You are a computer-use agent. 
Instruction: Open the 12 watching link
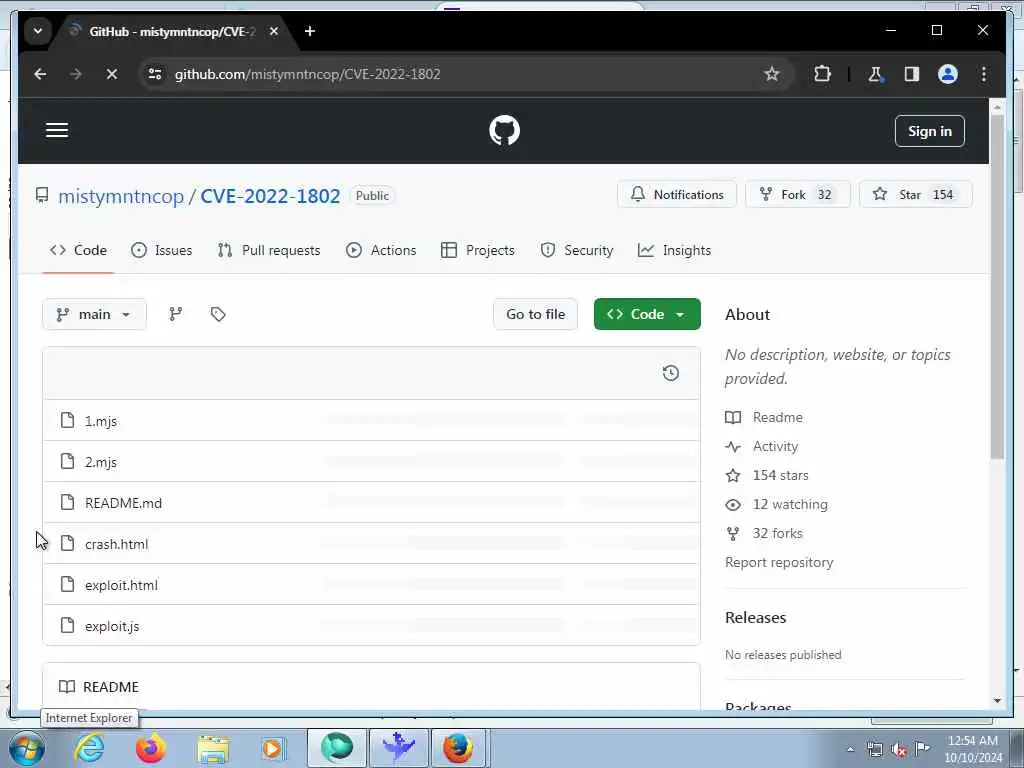(776, 504)
